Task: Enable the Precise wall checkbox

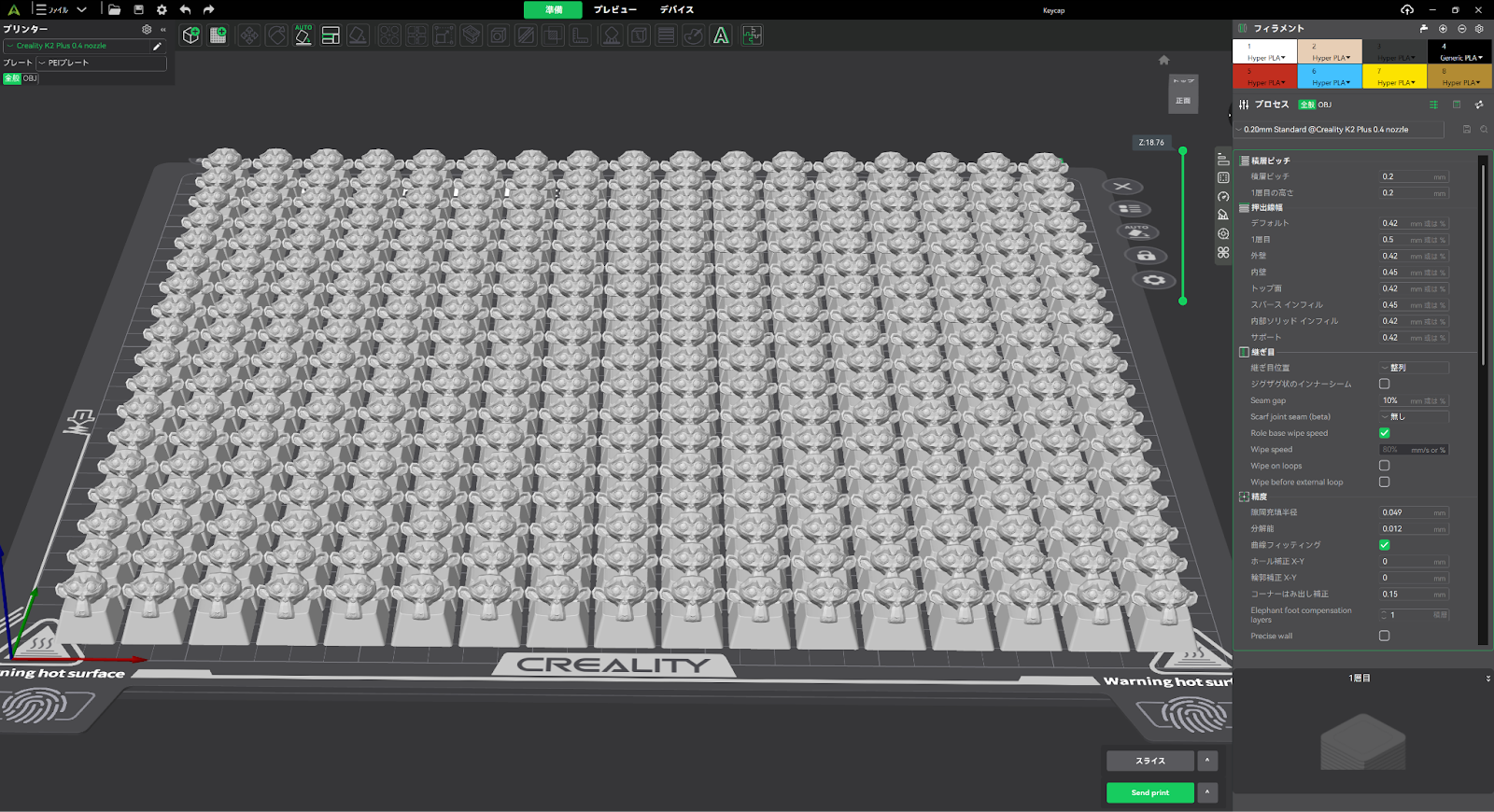Action: coord(1384,636)
